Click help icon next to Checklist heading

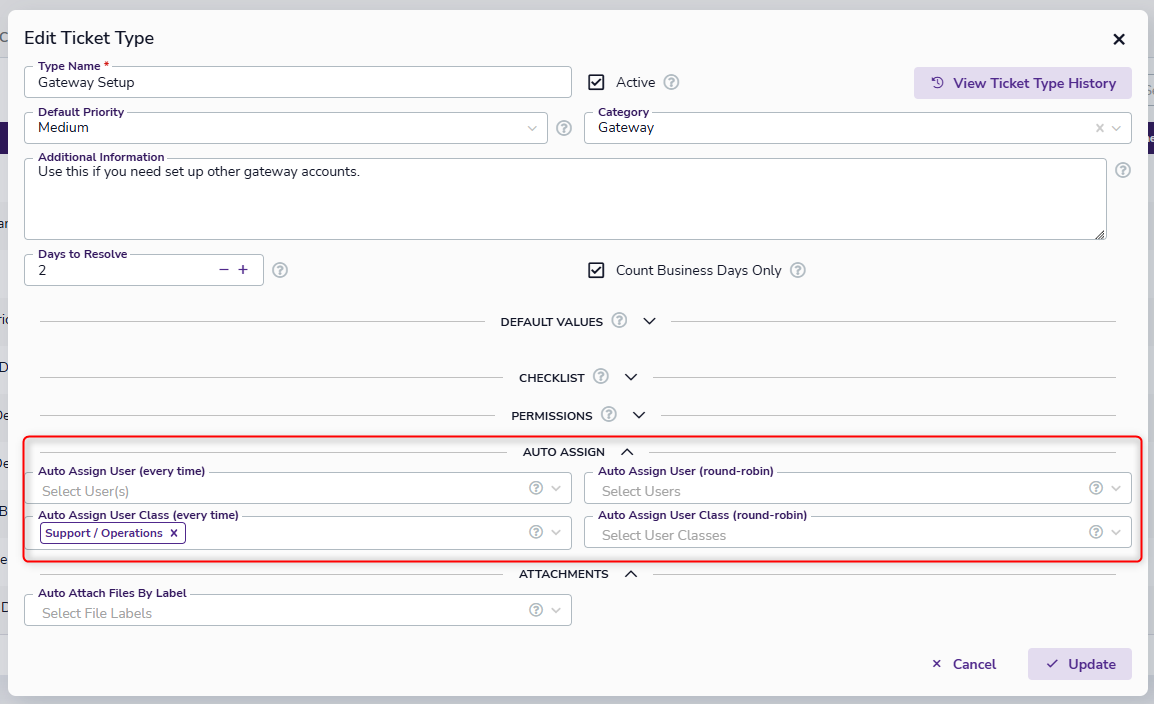pos(601,377)
